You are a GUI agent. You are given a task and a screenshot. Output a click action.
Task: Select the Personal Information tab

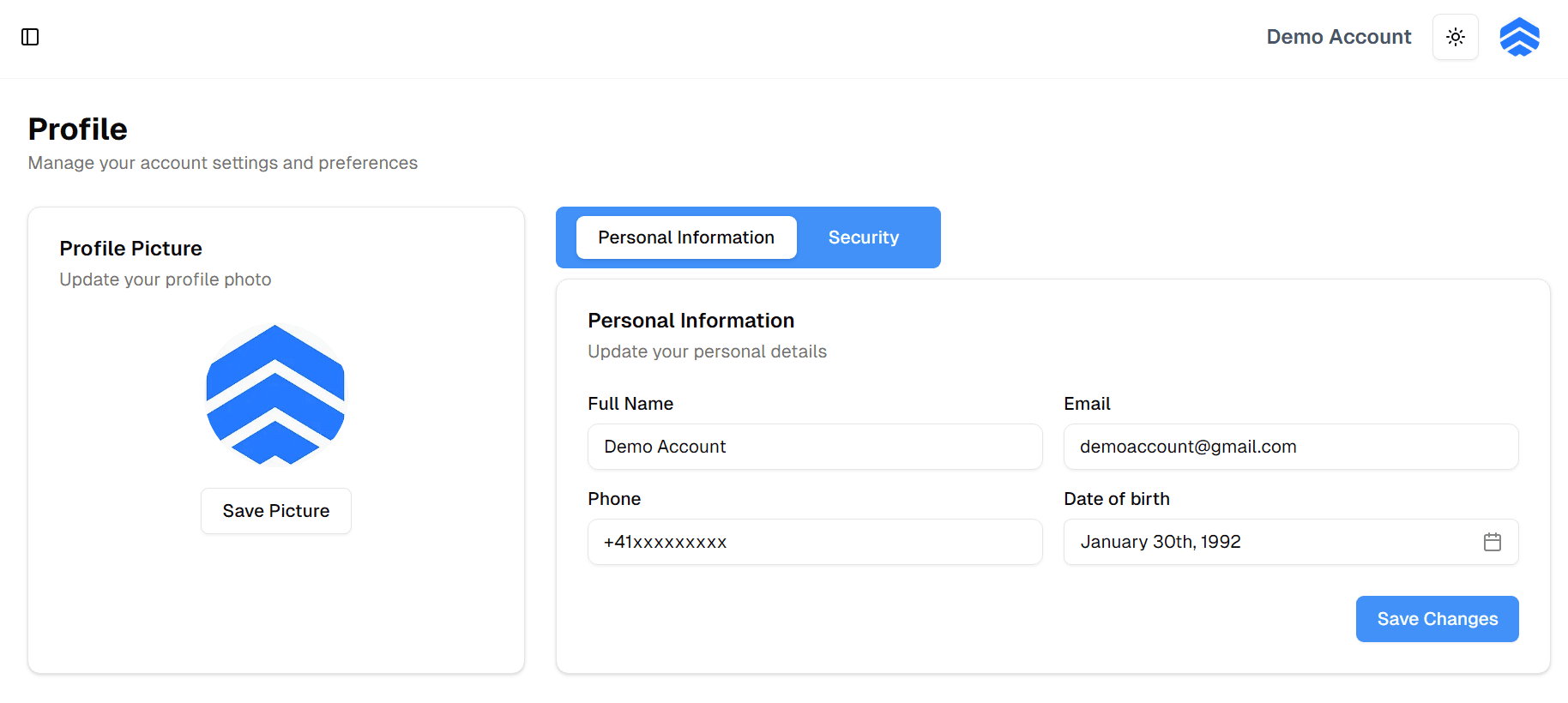(x=686, y=237)
